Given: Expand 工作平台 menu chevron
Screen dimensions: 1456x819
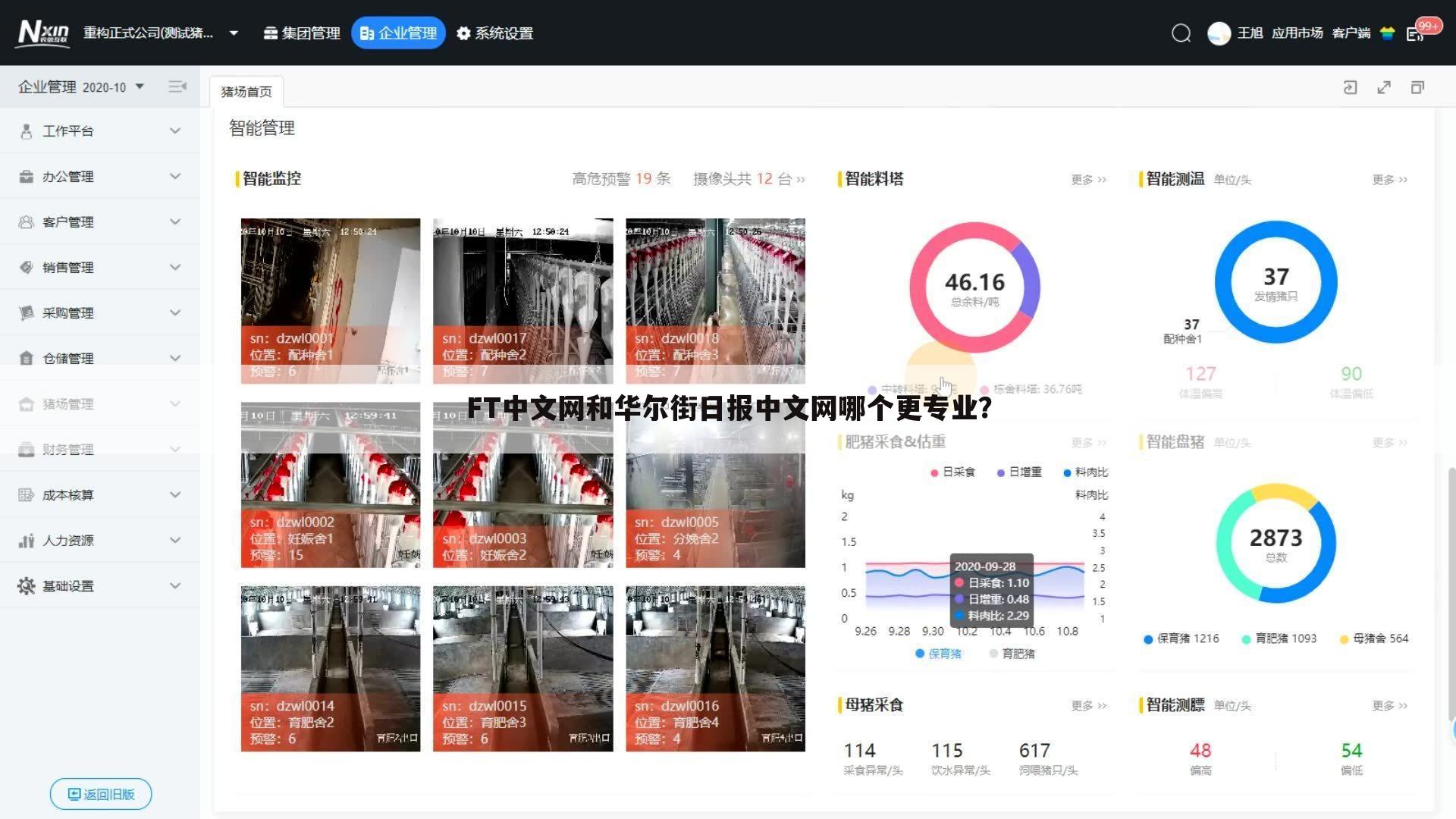Looking at the screenshot, I should 175,131.
